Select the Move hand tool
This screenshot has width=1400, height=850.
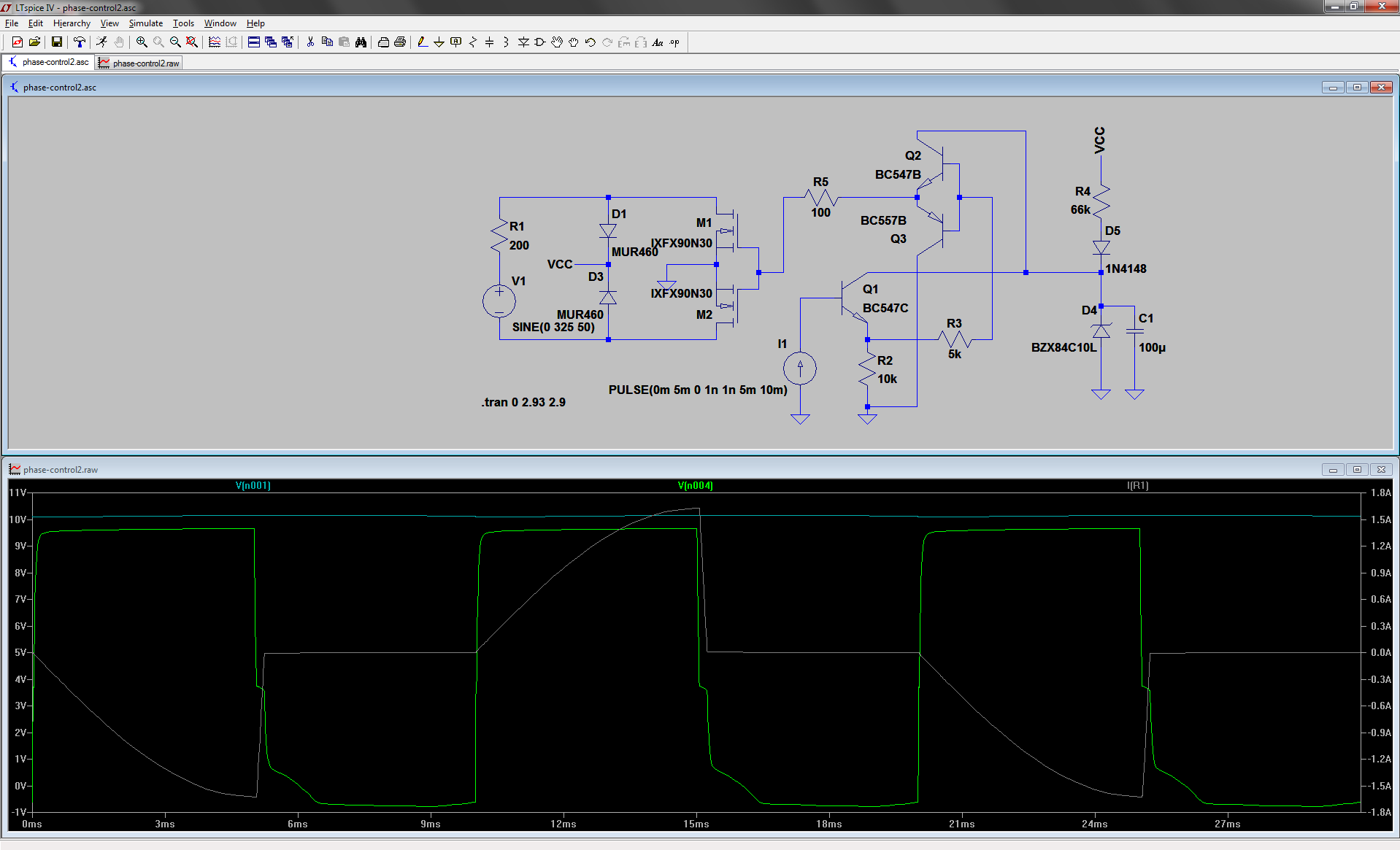pos(557,42)
